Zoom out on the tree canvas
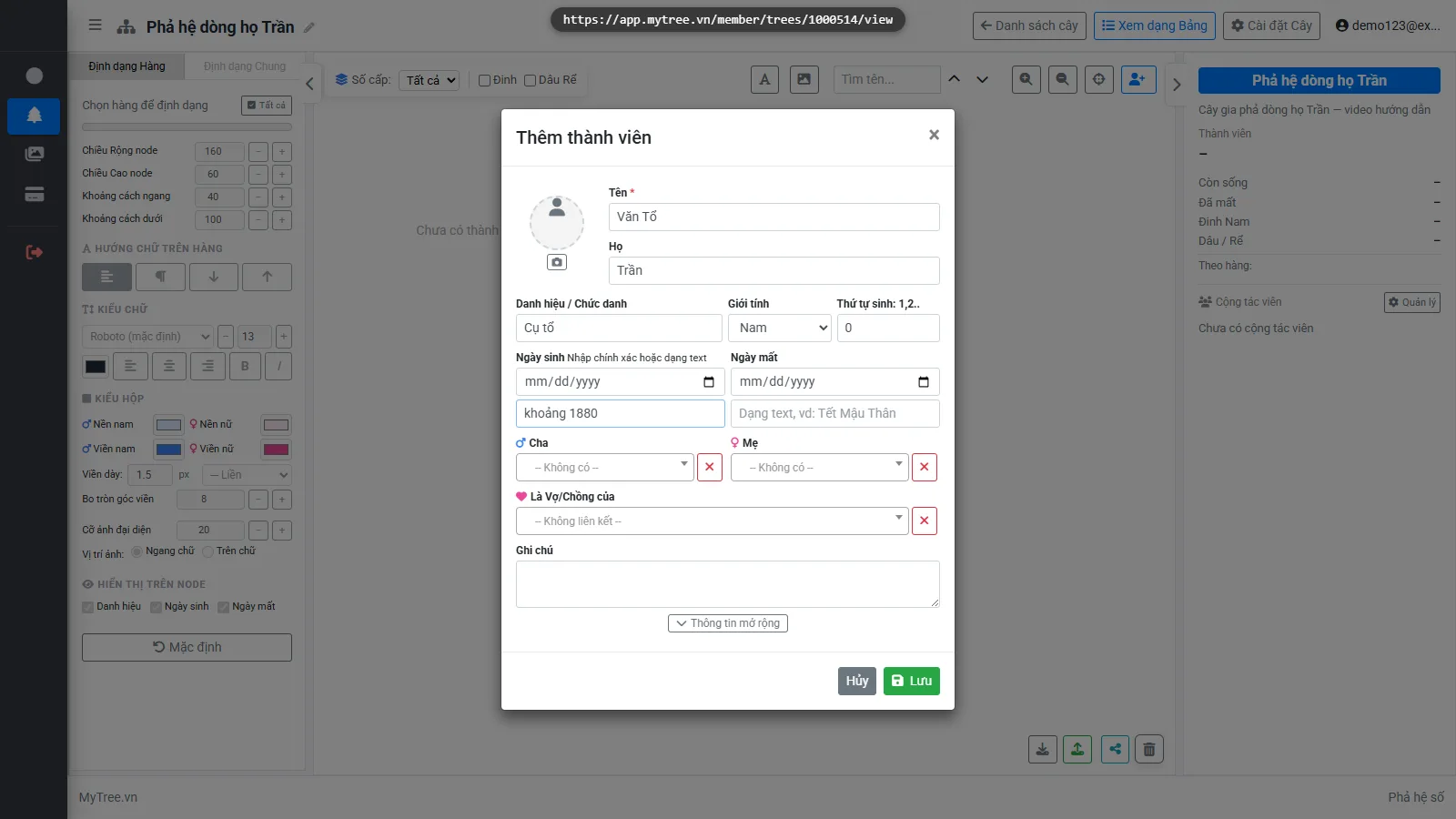This screenshot has height=819, width=1456. (1063, 79)
